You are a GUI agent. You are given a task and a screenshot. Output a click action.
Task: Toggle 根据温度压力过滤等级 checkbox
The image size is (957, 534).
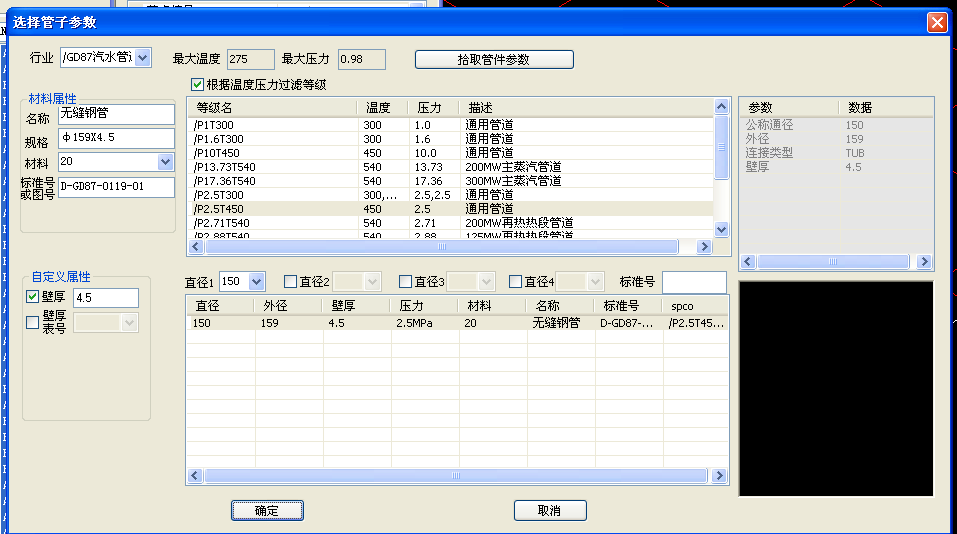(197, 85)
